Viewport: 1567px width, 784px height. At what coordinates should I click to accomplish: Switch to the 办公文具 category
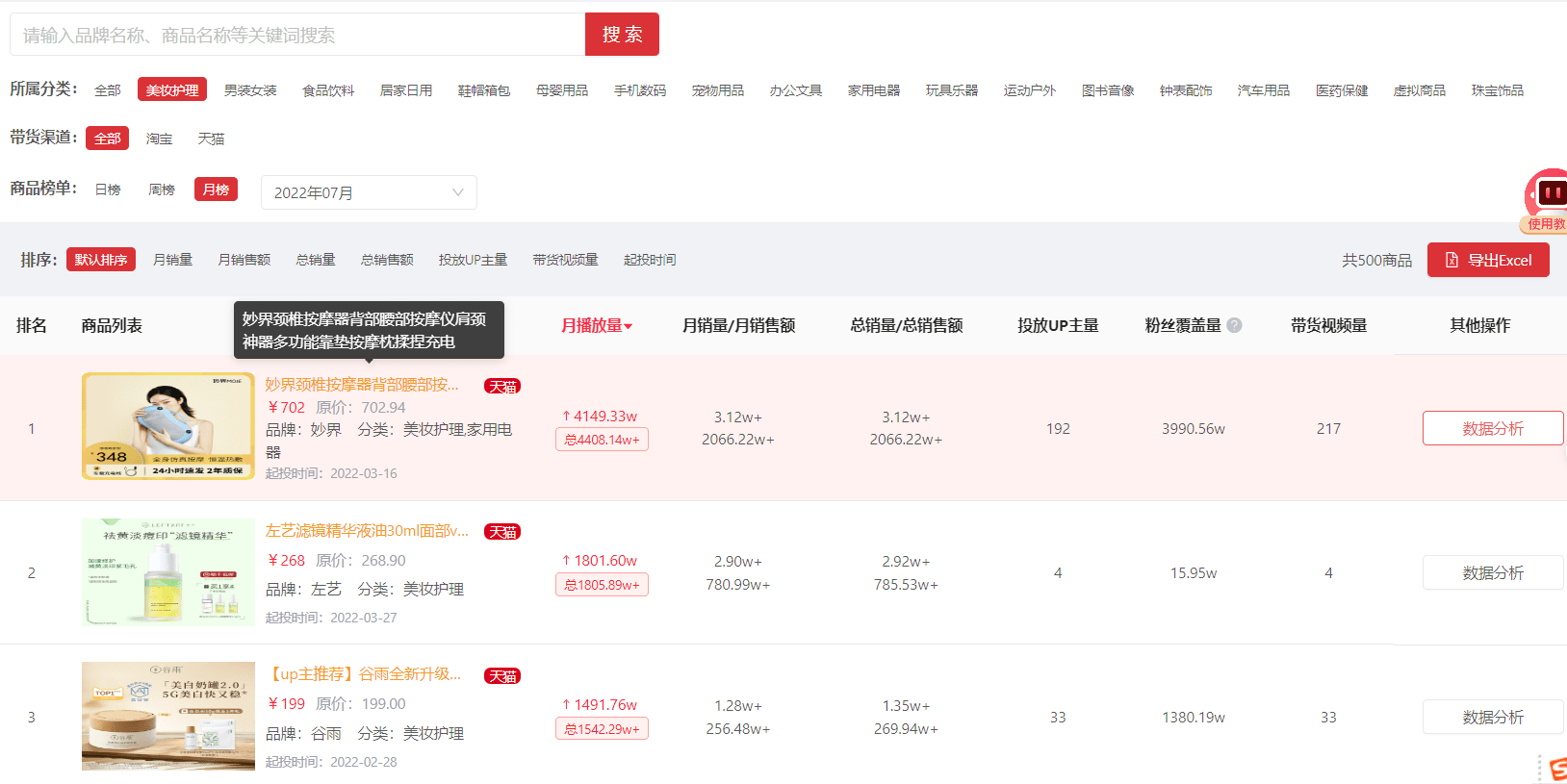[x=796, y=90]
